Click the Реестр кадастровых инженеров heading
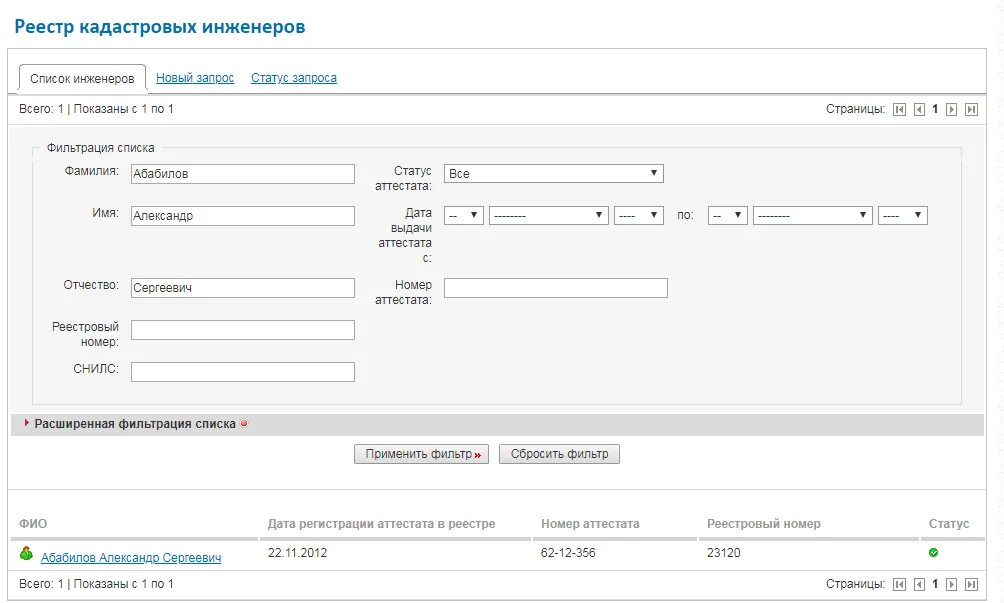This screenshot has height=603, width=1004. coord(159,27)
